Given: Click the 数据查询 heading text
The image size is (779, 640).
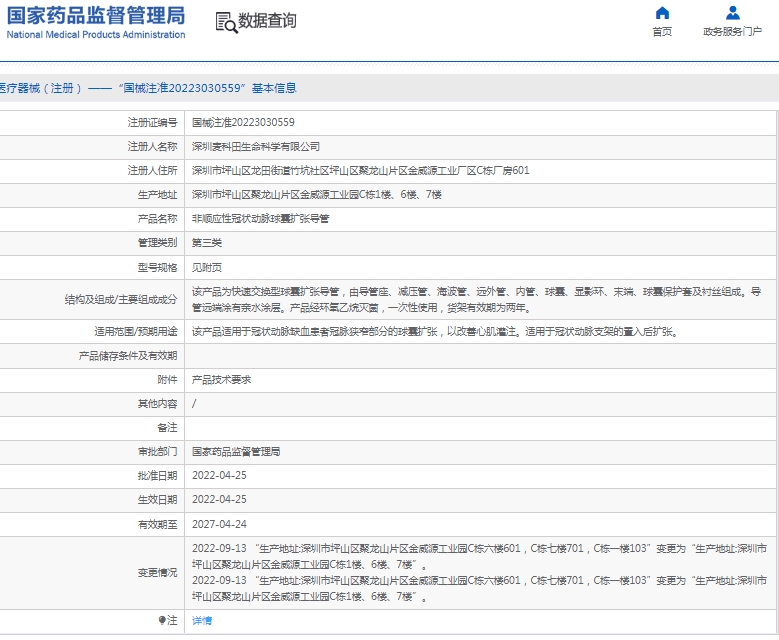Looking at the screenshot, I should pyautogui.click(x=267, y=21).
